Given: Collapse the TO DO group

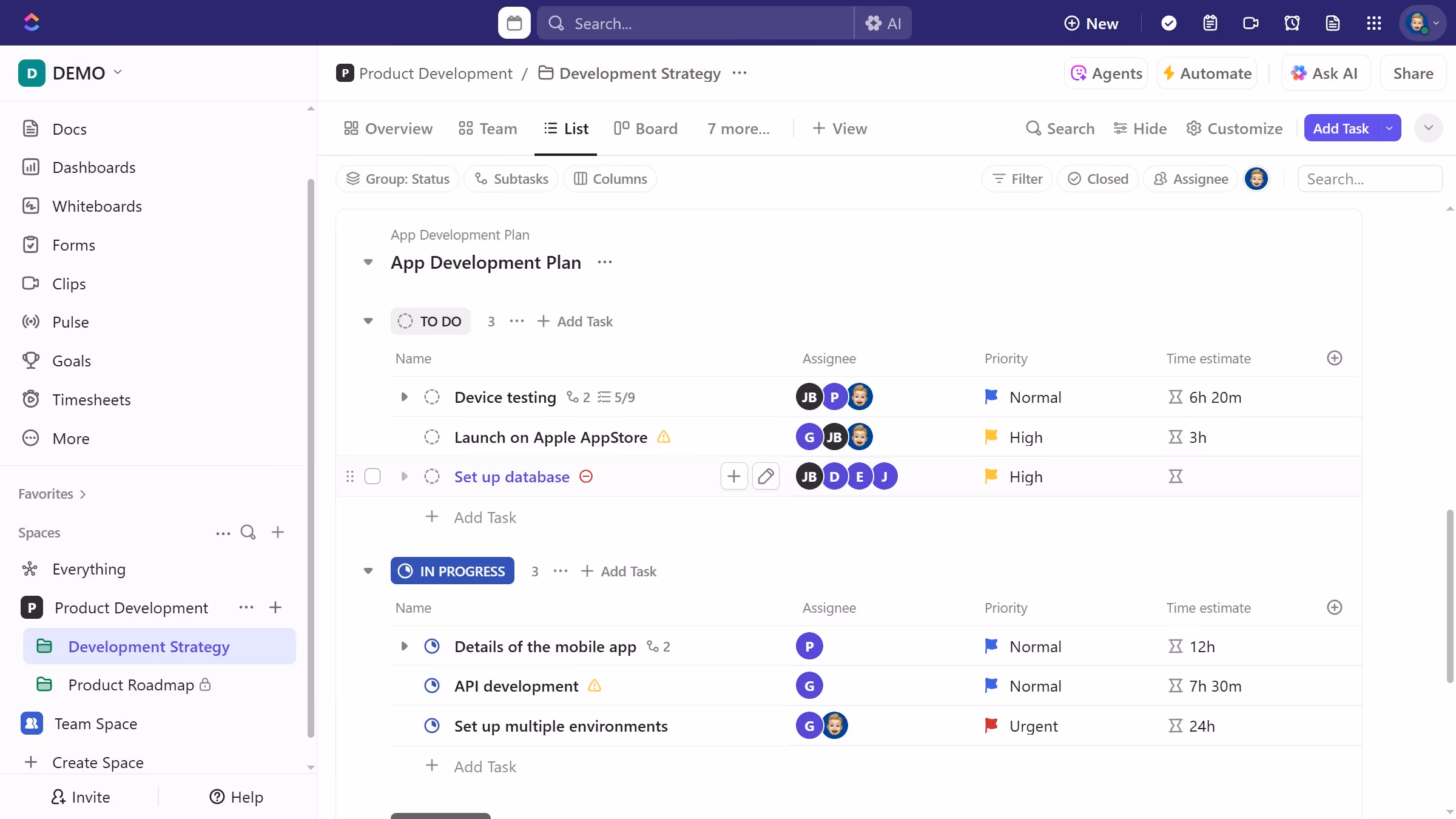Looking at the screenshot, I should tap(368, 321).
